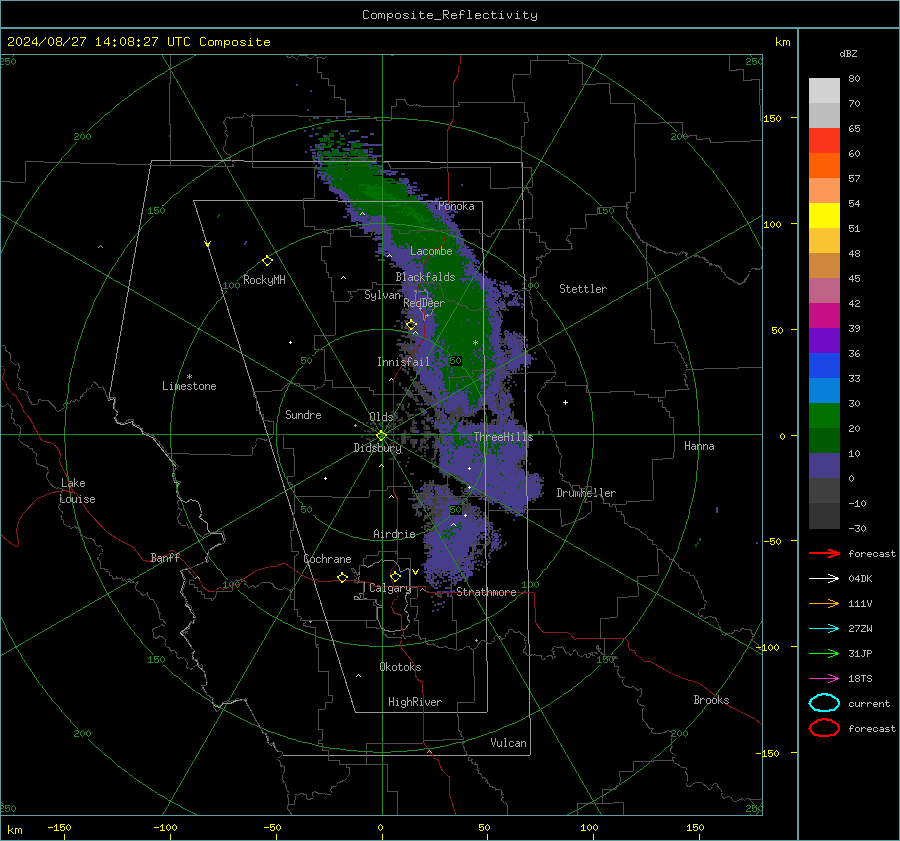This screenshot has width=900, height=841.
Task: Click the RedDeer city label
Action: (x=424, y=303)
